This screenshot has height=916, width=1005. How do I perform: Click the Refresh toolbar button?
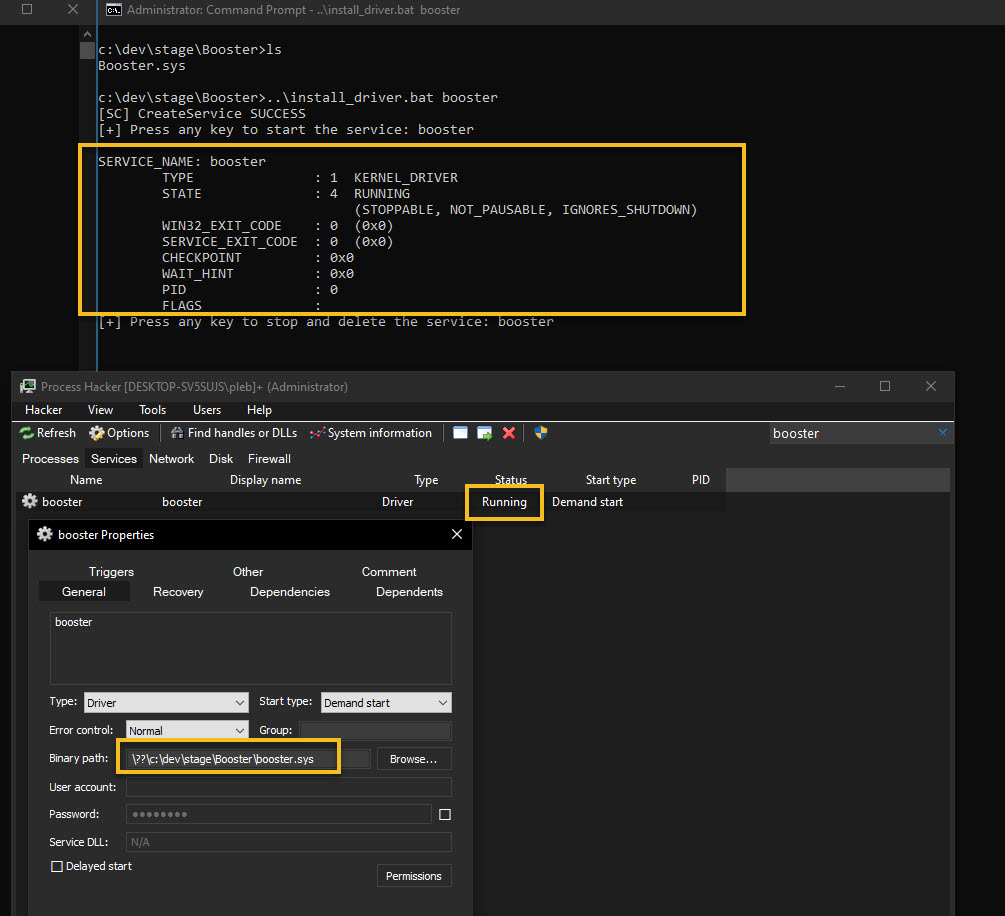pos(48,433)
